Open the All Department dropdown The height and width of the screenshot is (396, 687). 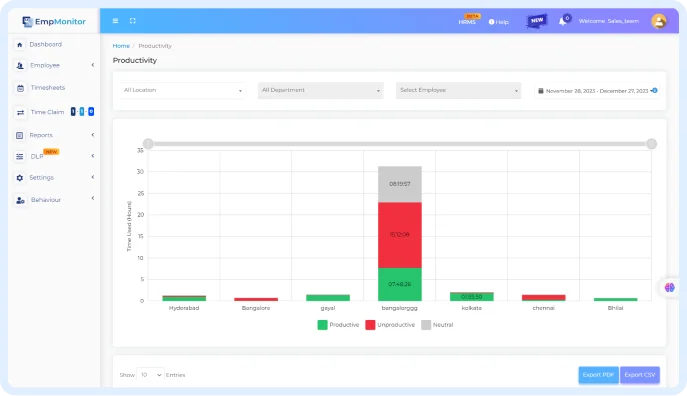(x=321, y=90)
